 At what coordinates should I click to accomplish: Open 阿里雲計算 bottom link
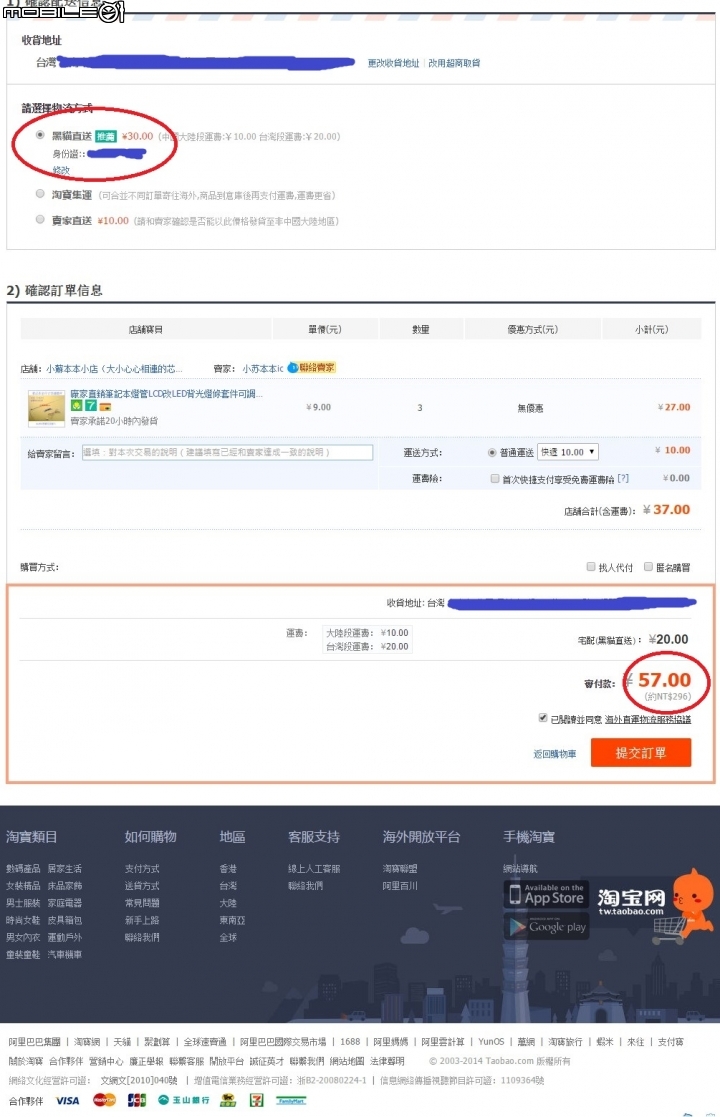442,1041
